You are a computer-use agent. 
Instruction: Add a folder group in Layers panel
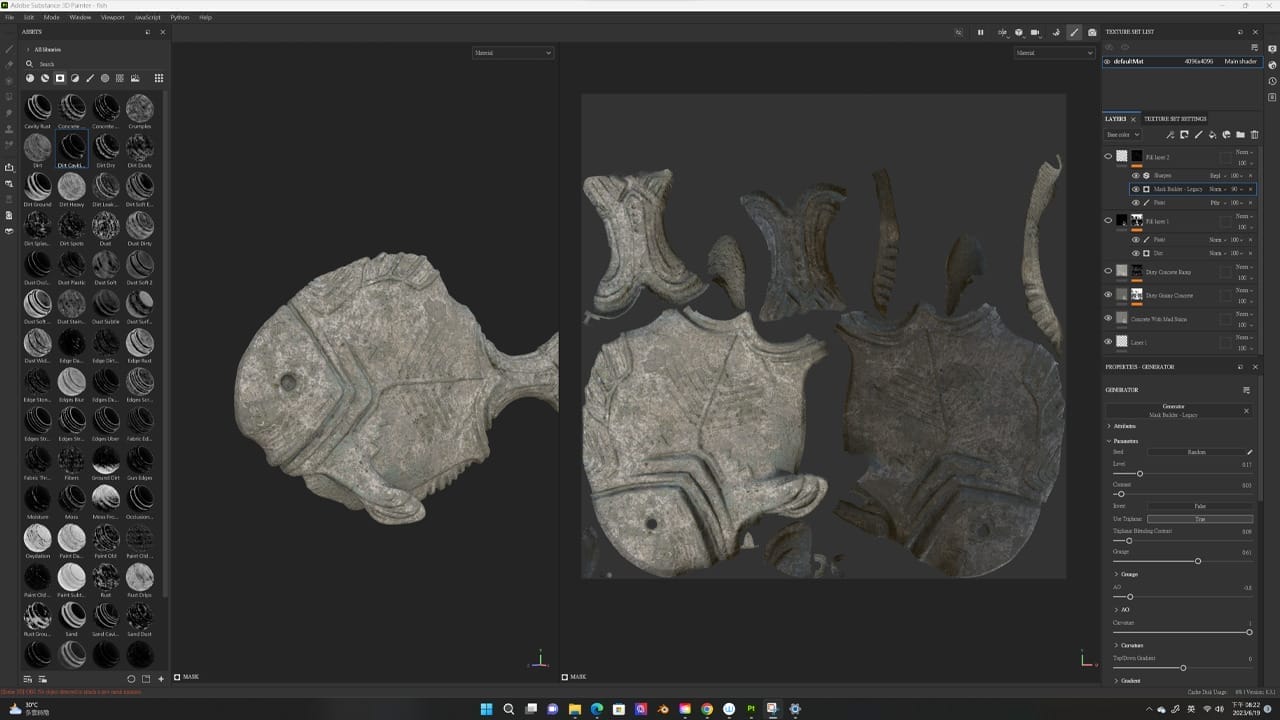click(1240, 135)
